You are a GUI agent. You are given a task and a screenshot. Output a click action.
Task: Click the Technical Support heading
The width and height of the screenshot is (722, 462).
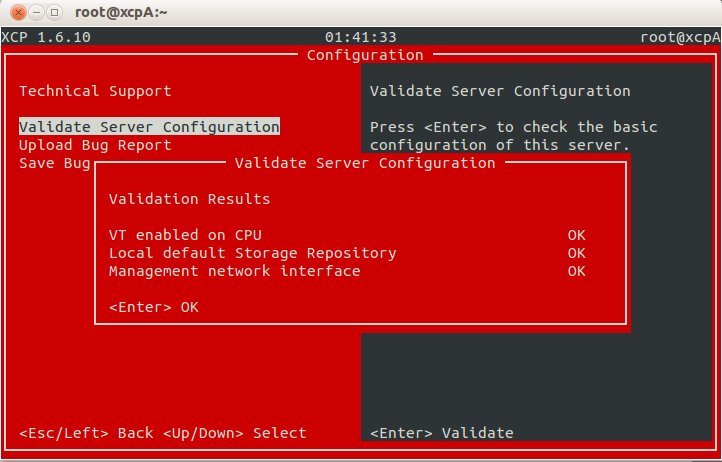(95, 91)
